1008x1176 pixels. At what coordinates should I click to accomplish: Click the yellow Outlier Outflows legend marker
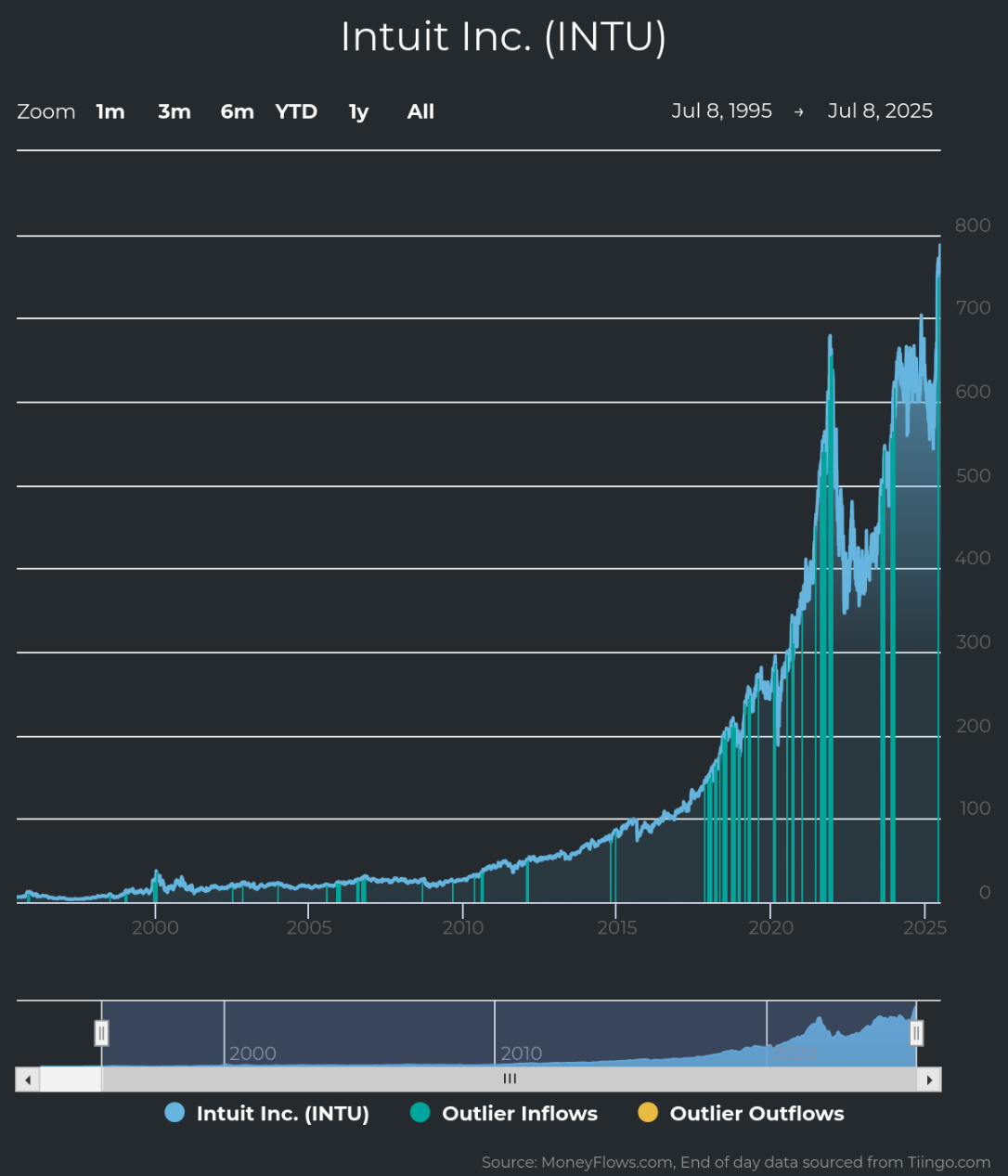pos(648,1113)
